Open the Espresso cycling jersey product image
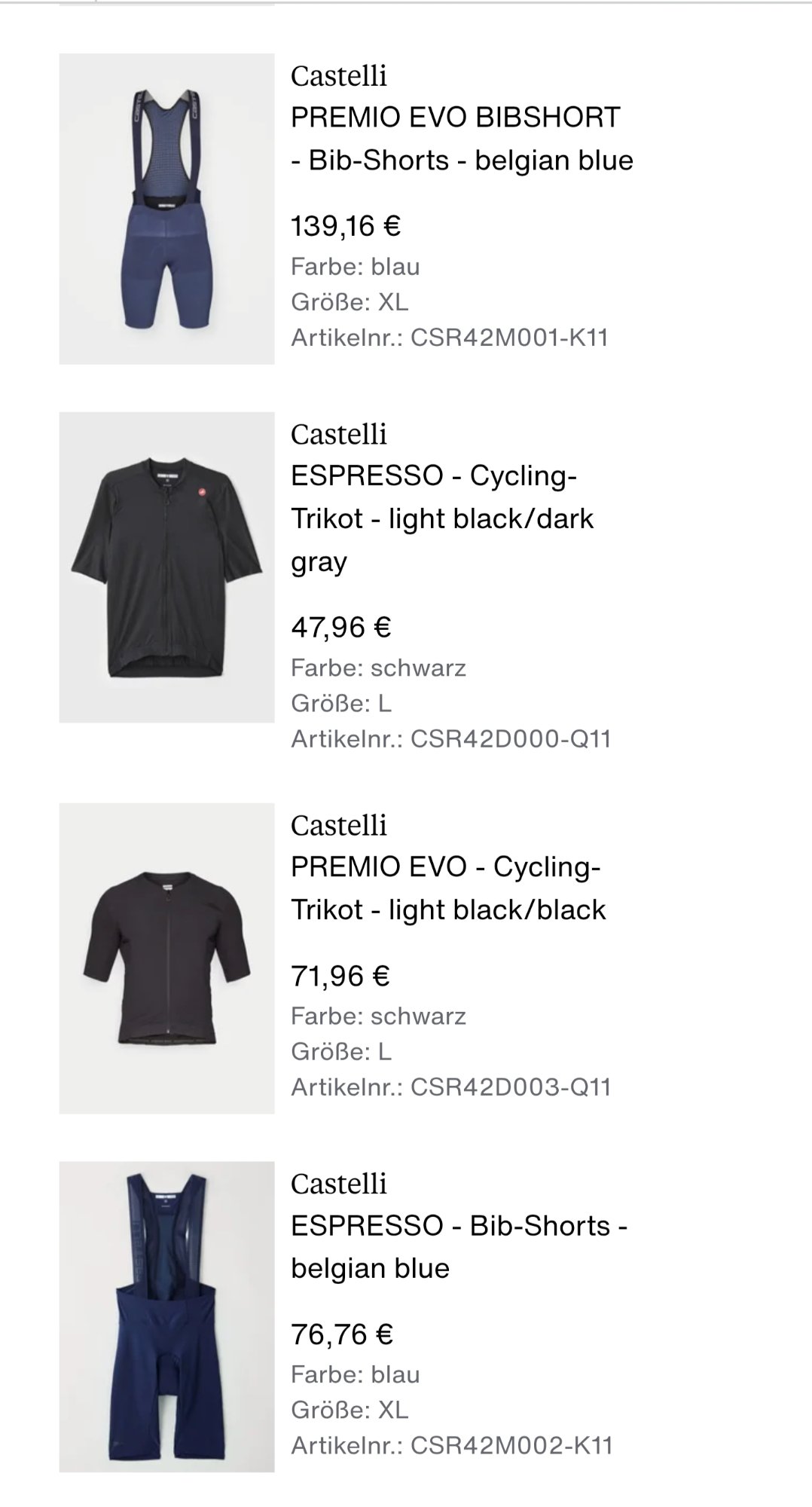Viewport: 812px width, 1507px height. tap(166, 567)
